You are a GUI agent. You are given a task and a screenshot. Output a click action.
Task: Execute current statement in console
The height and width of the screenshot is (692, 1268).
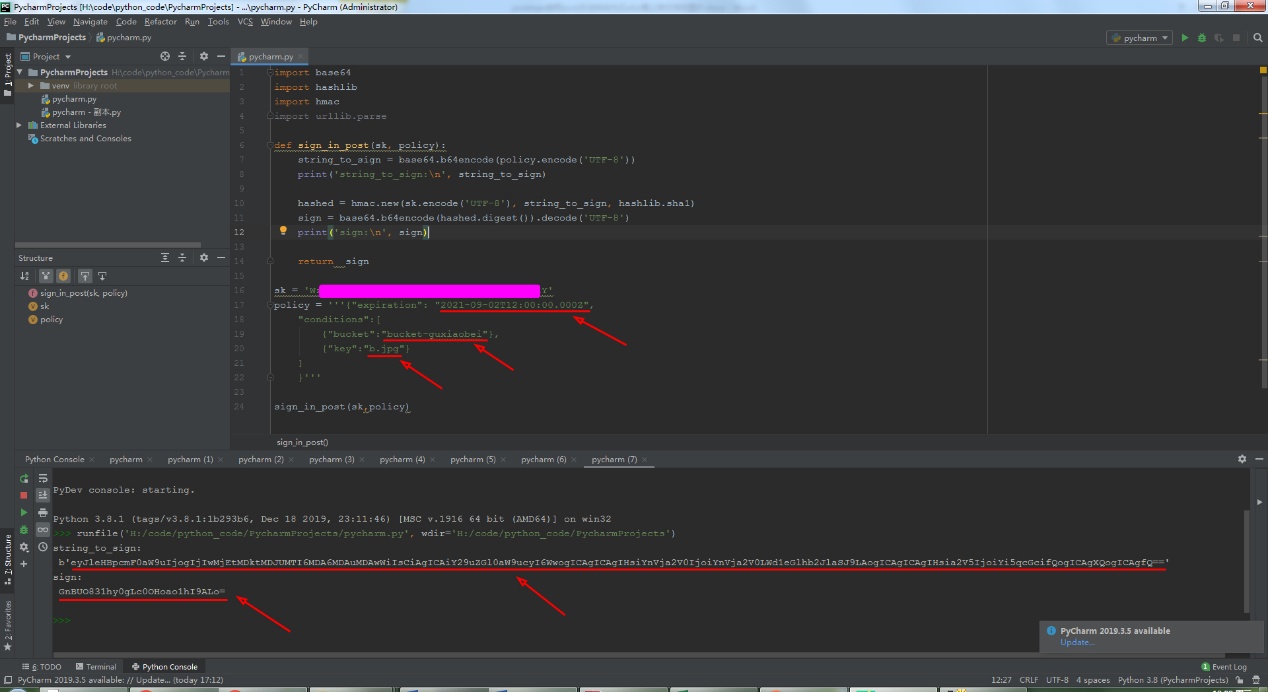coord(24,512)
